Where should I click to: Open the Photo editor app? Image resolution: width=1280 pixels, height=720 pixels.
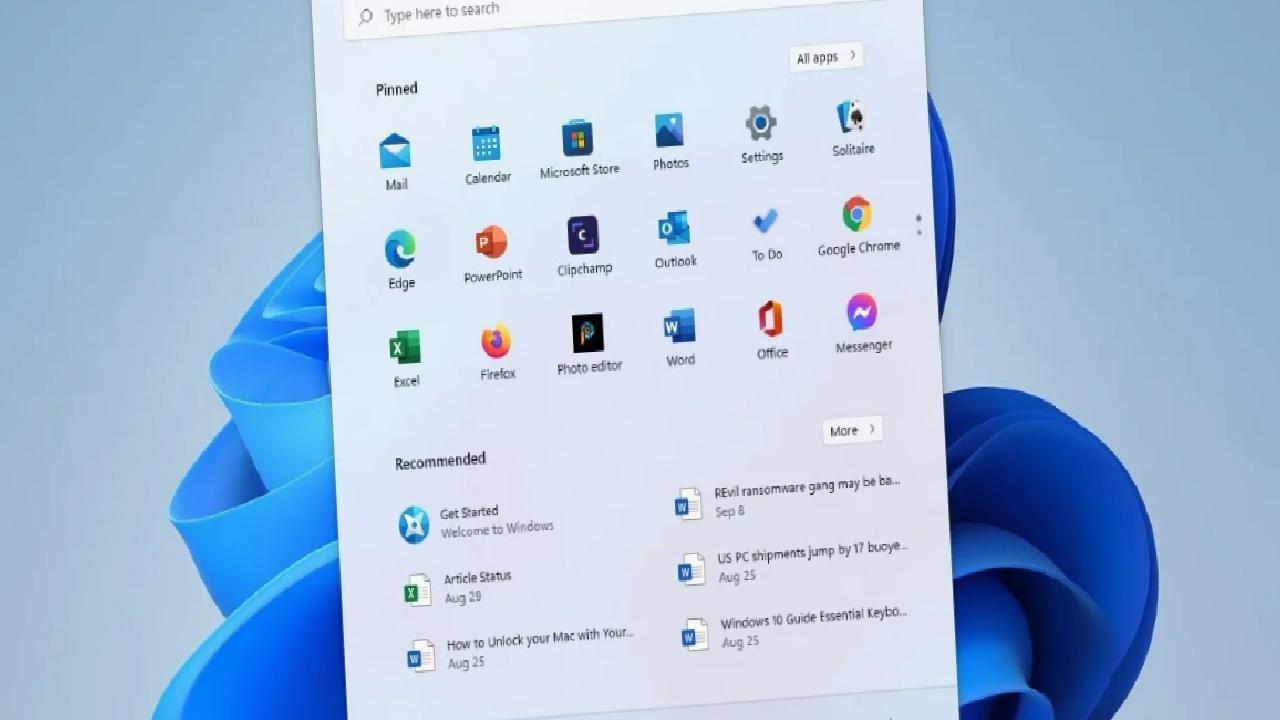[589, 345]
